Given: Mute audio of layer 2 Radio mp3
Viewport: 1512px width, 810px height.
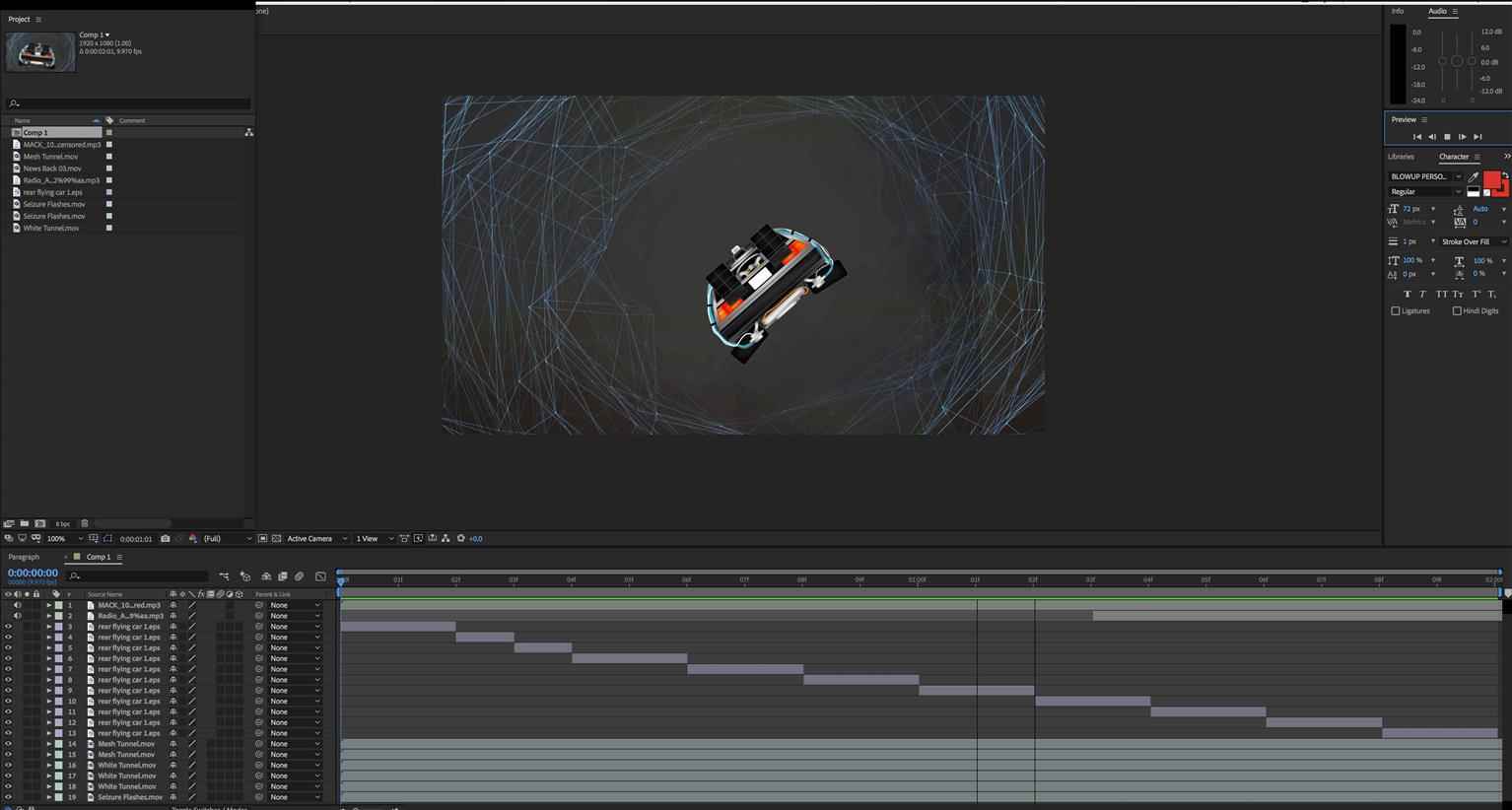Looking at the screenshot, I should point(17,616).
